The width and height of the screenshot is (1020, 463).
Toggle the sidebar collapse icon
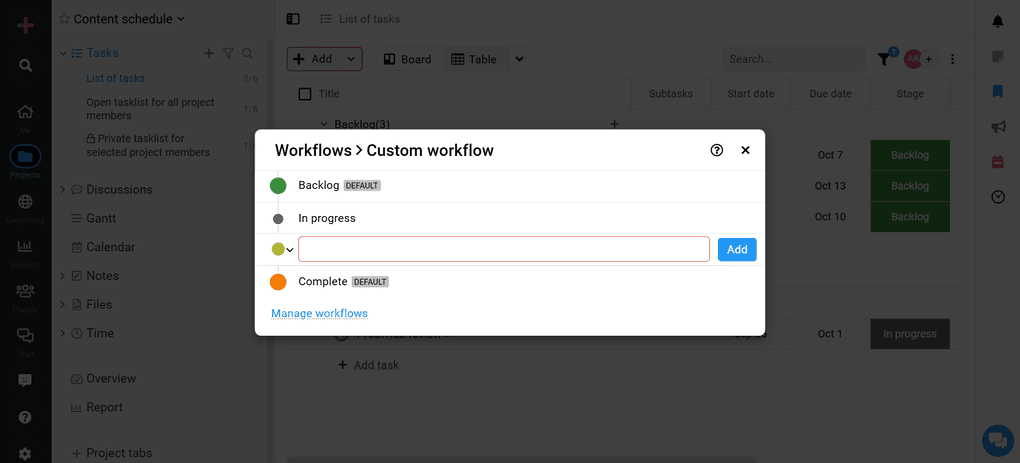click(293, 19)
